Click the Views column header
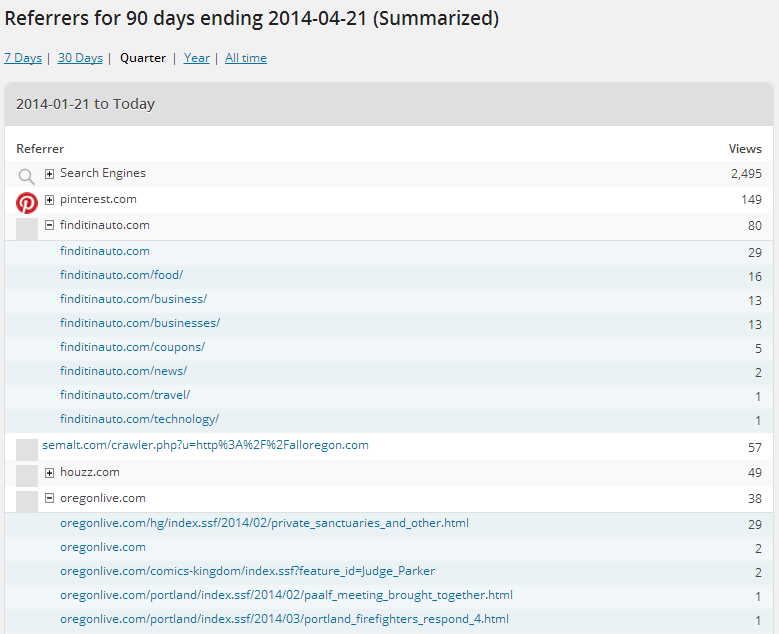 click(x=745, y=149)
